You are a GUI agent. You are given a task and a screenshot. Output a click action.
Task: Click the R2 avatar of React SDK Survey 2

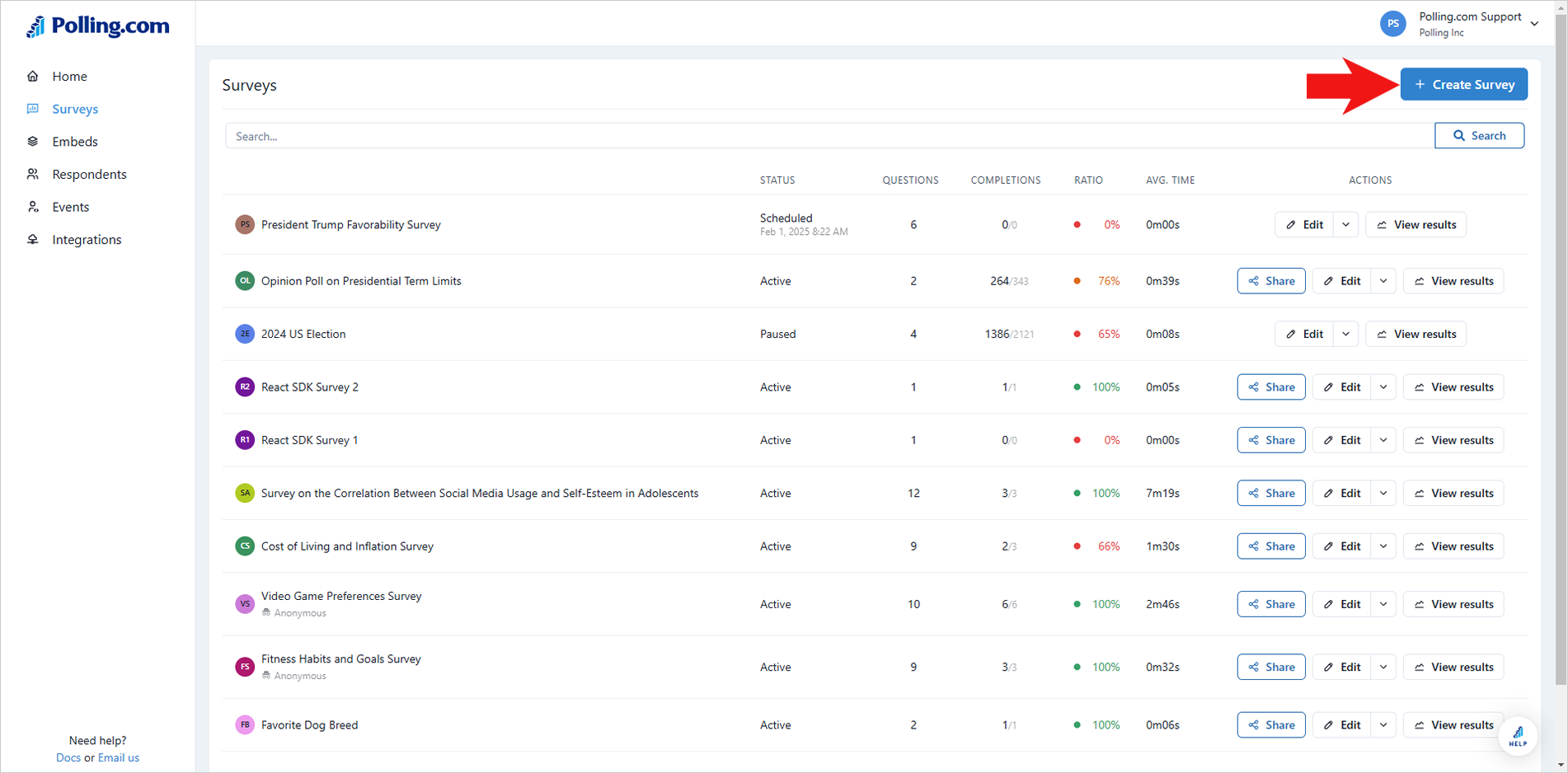pos(245,386)
